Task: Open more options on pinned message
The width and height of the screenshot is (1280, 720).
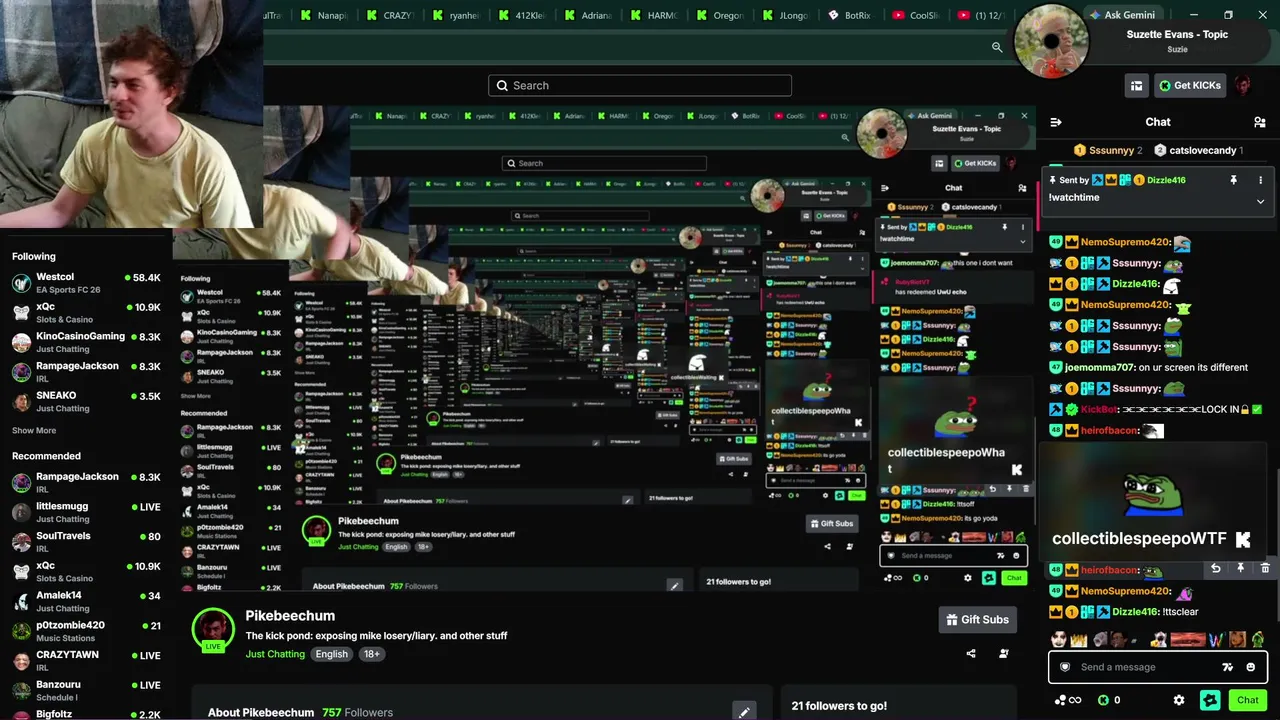Action: 1260,180
